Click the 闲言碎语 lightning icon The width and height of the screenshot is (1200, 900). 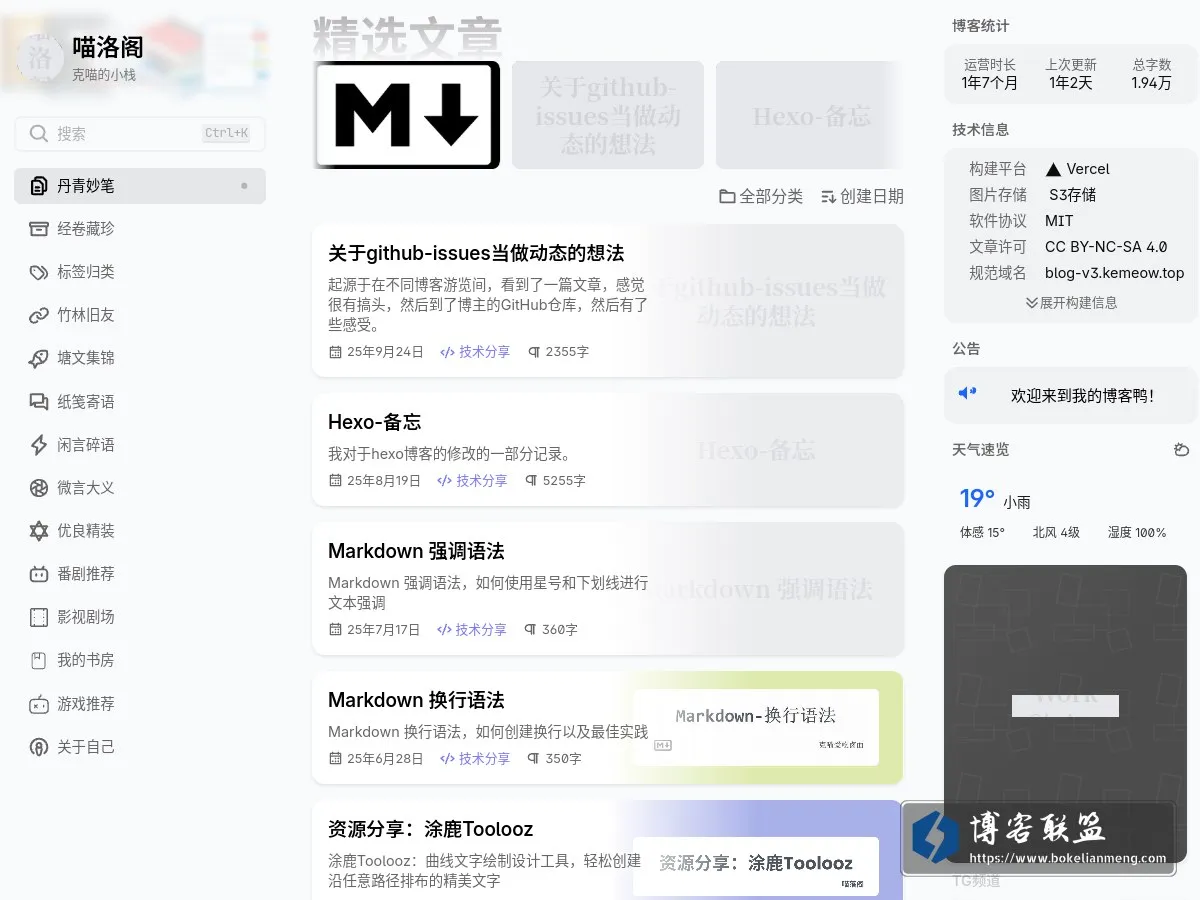click(x=39, y=445)
